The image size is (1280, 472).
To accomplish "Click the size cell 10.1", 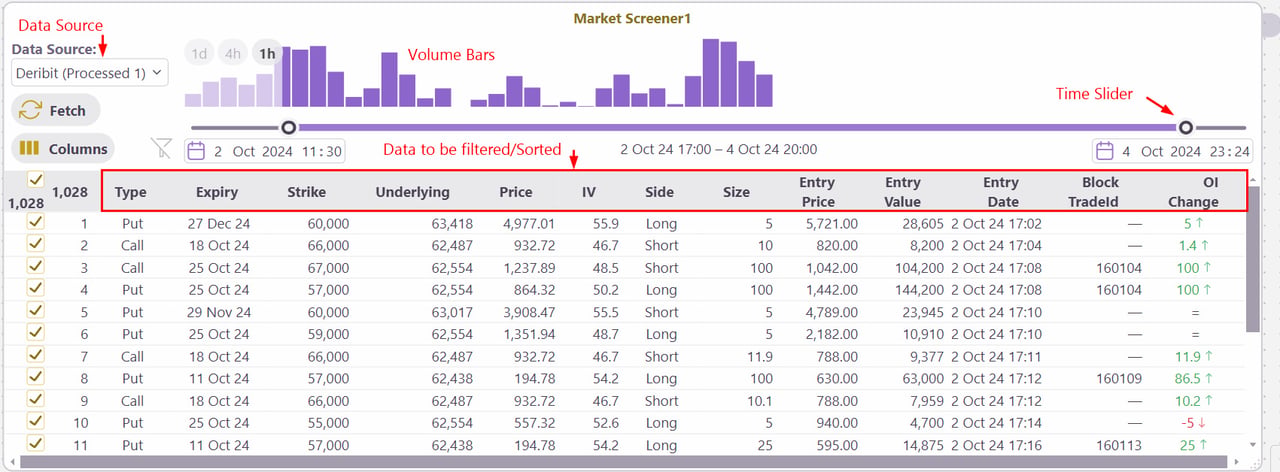I will tap(759, 399).
